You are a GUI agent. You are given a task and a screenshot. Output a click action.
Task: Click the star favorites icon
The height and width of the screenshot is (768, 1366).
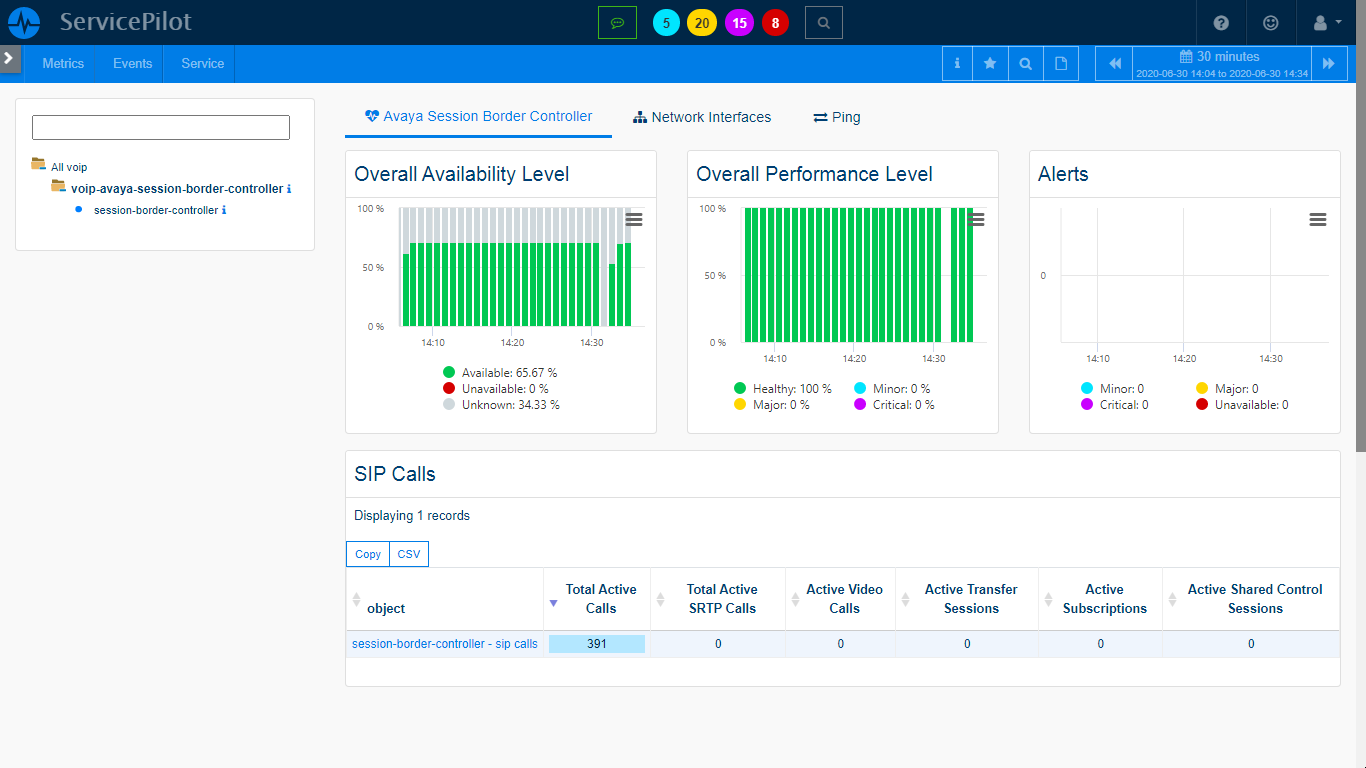pyautogui.click(x=990, y=63)
